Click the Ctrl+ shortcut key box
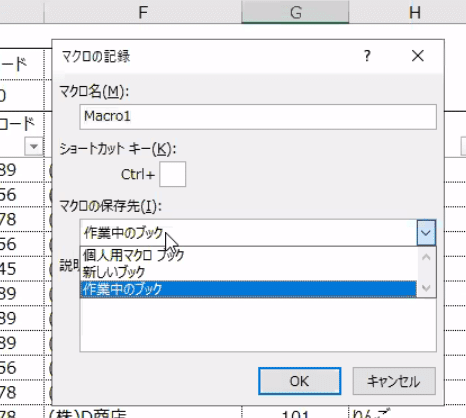 172,174
